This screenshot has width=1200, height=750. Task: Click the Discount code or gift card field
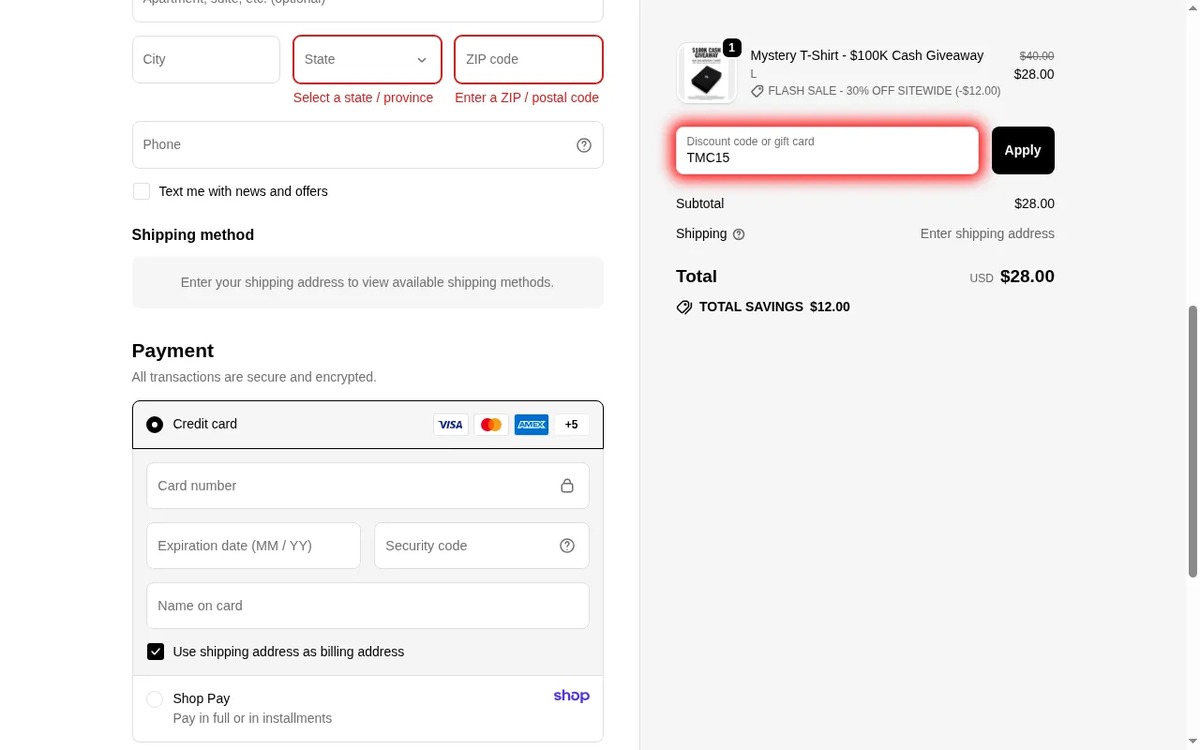pos(826,151)
